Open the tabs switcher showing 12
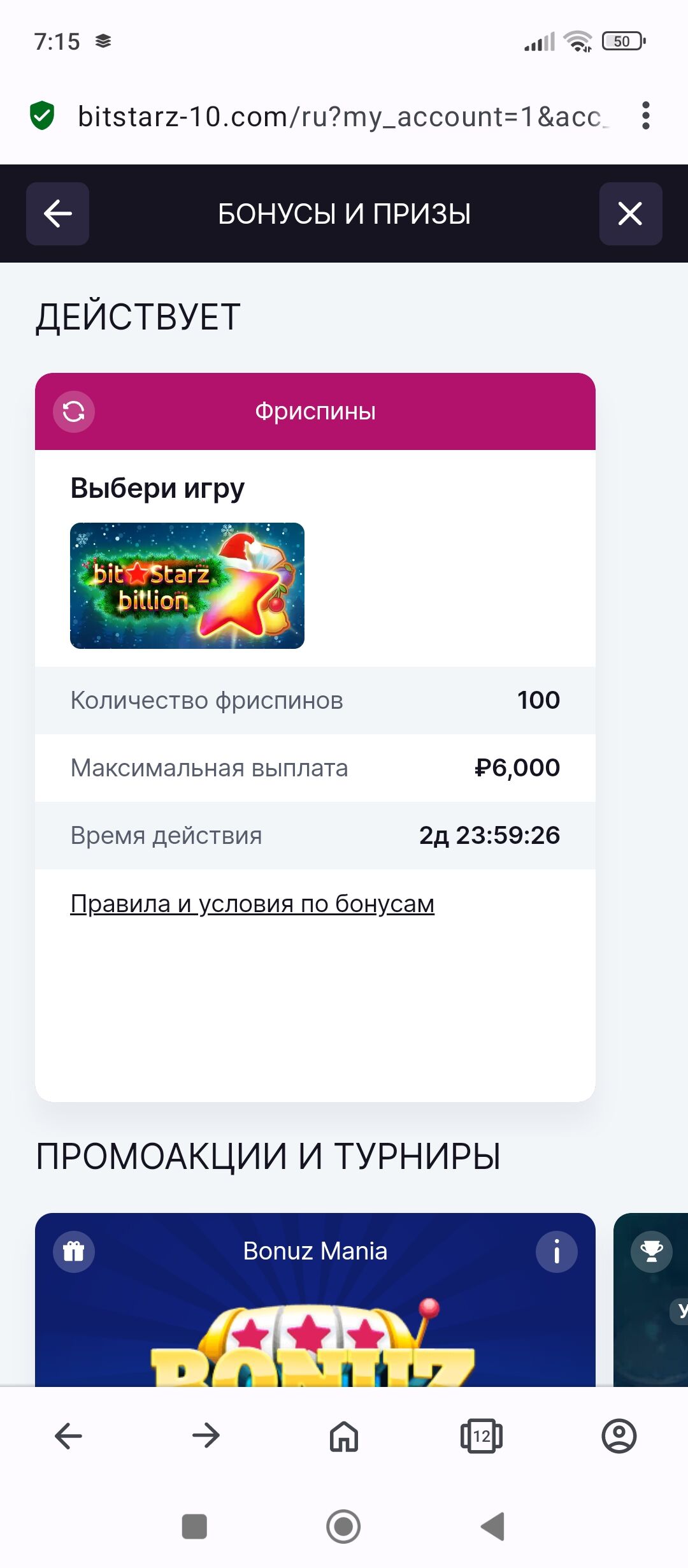The image size is (688, 1568). [x=482, y=1436]
